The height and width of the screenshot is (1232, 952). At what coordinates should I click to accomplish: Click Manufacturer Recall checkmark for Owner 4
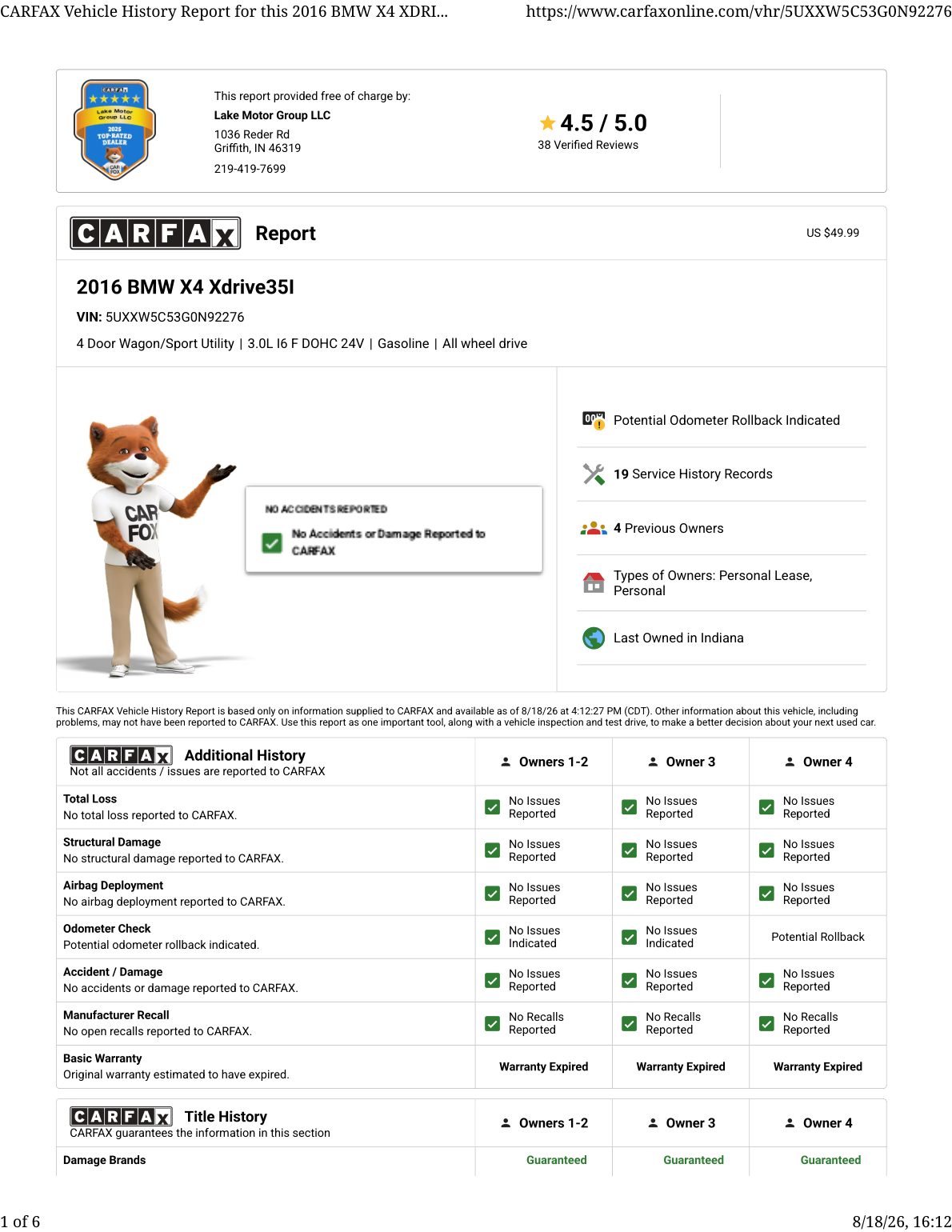tap(766, 1023)
